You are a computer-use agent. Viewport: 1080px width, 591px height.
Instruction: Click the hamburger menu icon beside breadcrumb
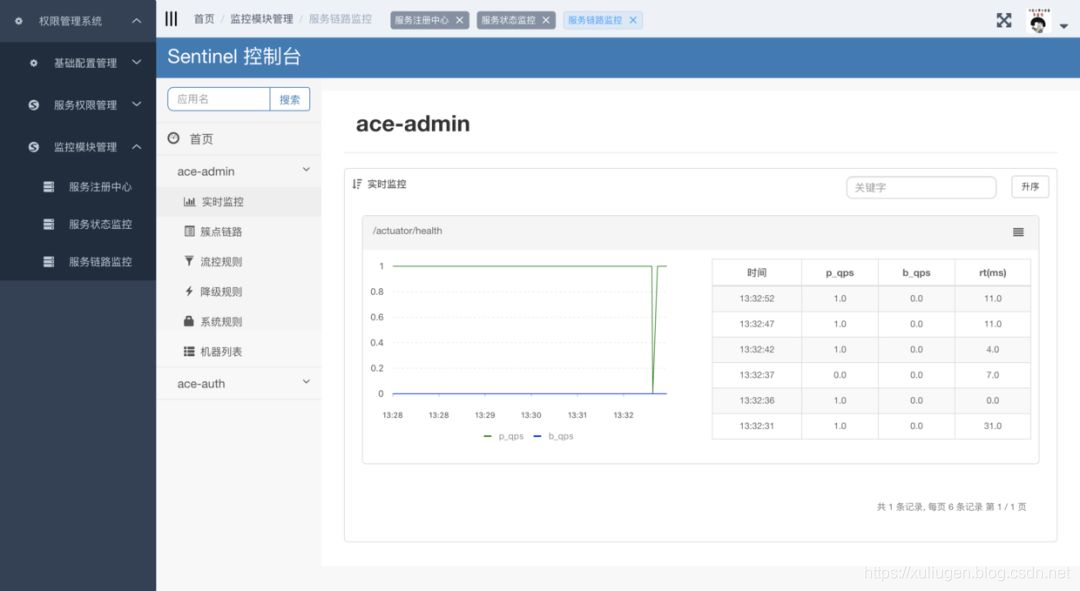[171, 19]
